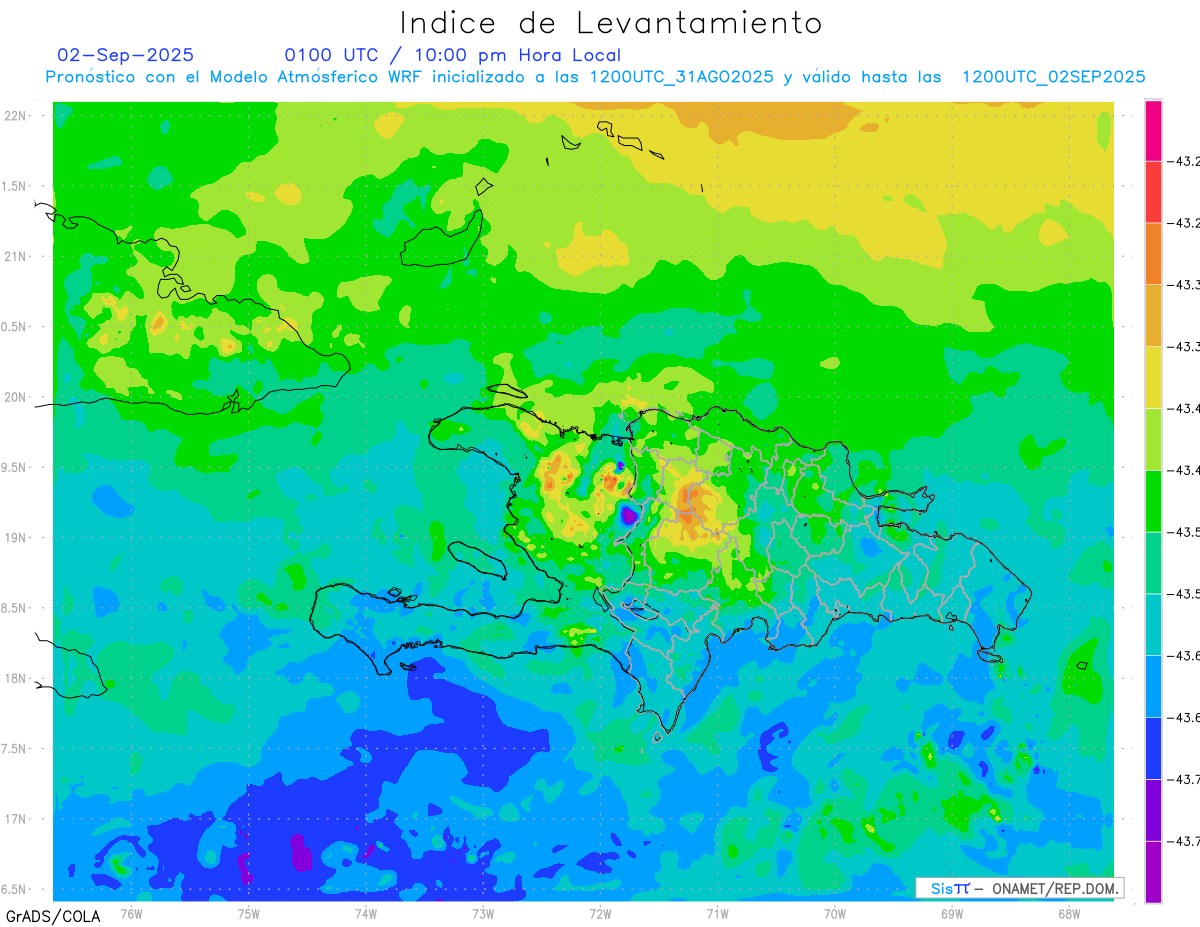Viewport: 1200px width, 927px height.
Task: Select the red swatch in the color scale
Action: click(x=1153, y=192)
